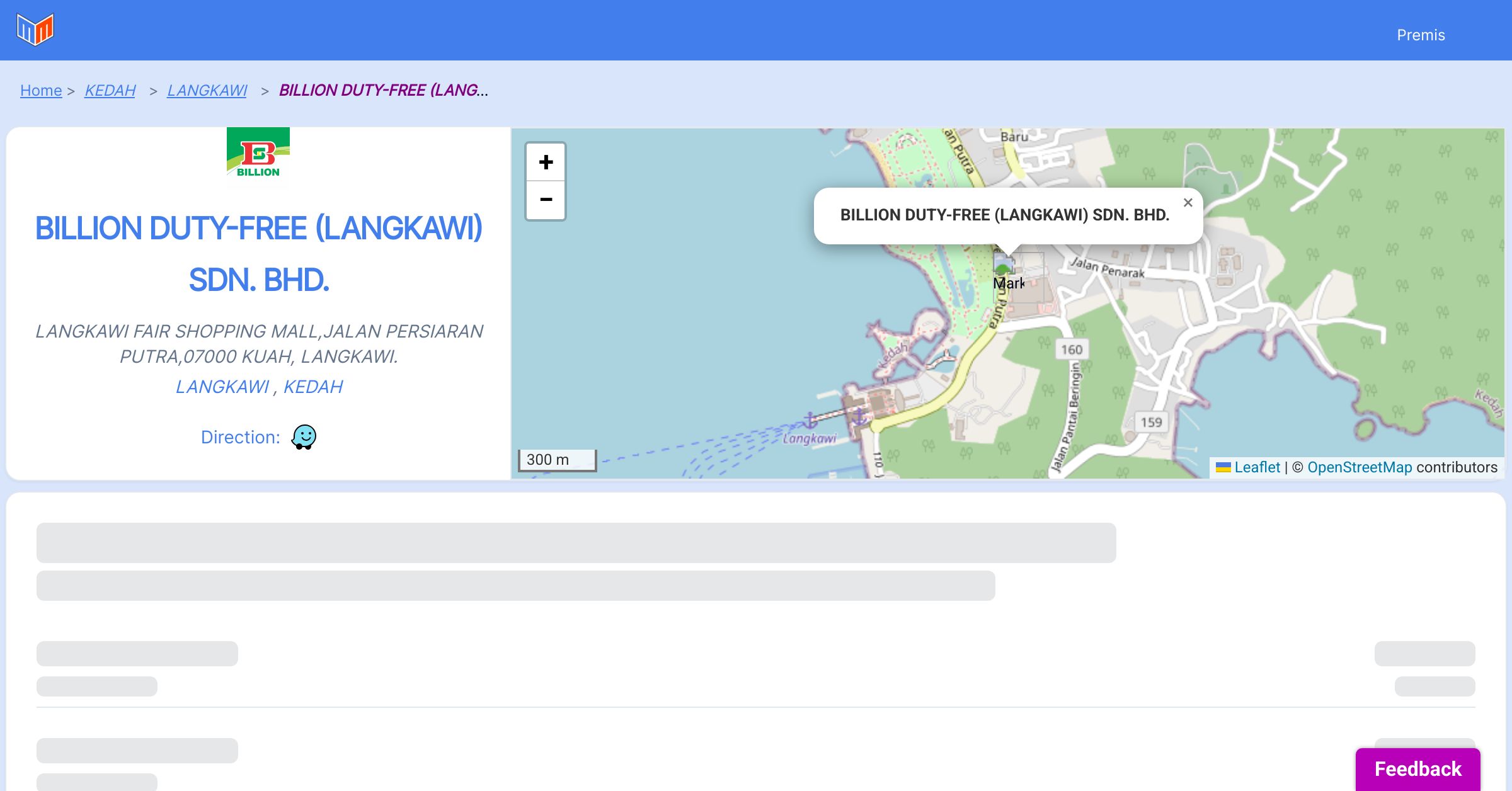Viewport: 1512px width, 791px height.
Task: Open the Feedback button
Action: coord(1417,769)
